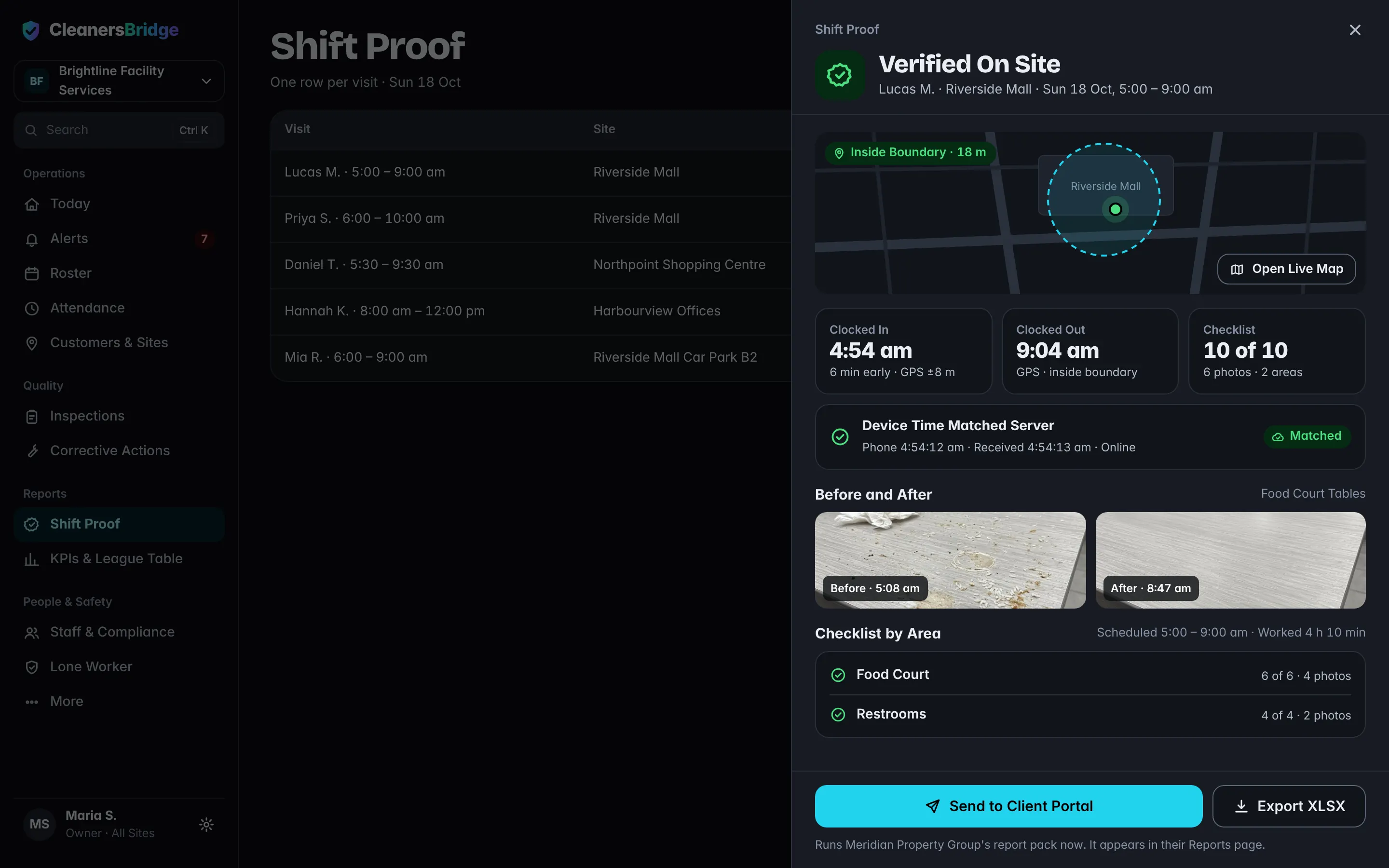Open the KPIs & League Table chart icon
The image size is (1389, 868).
pos(32,559)
